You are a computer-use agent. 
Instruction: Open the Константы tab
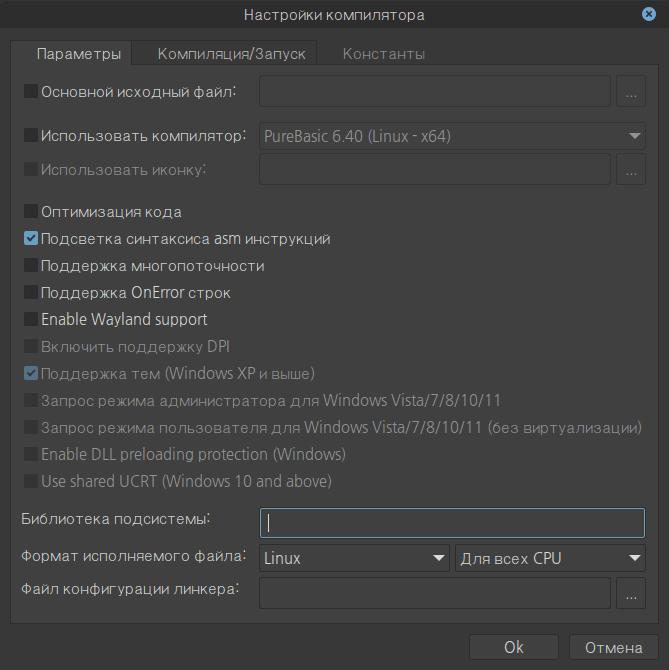384,53
